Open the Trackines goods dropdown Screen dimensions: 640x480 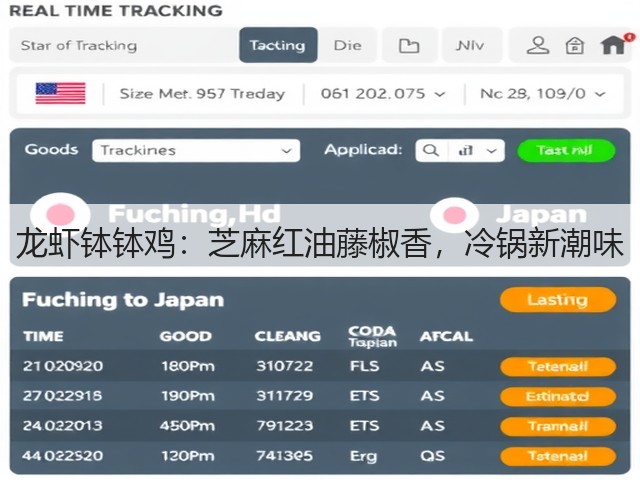point(196,151)
